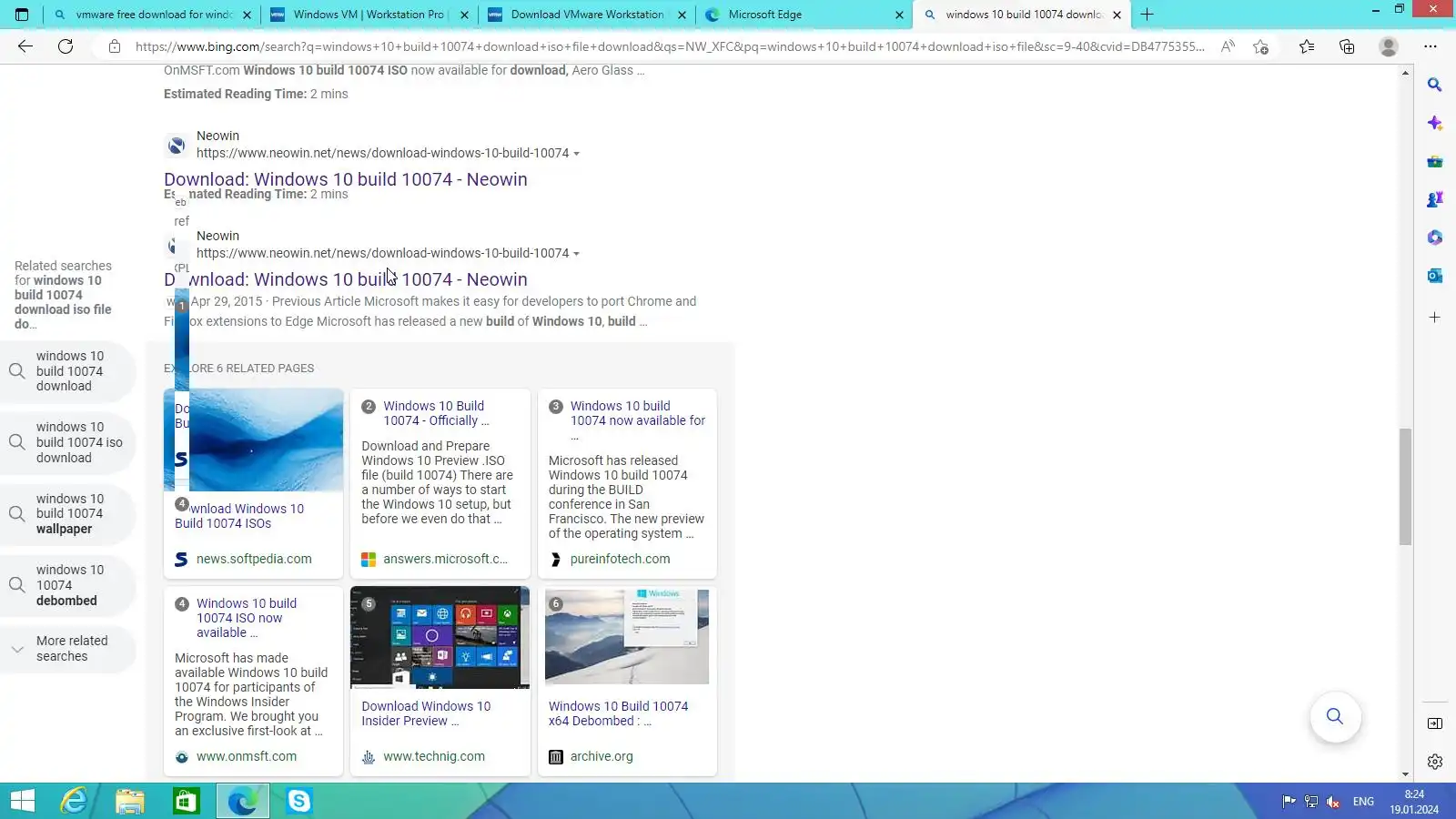This screenshot has height=819, width=1456.
Task: Open Outlook in the Edge sidebar
Action: pyautogui.click(x=1435, y=276)
